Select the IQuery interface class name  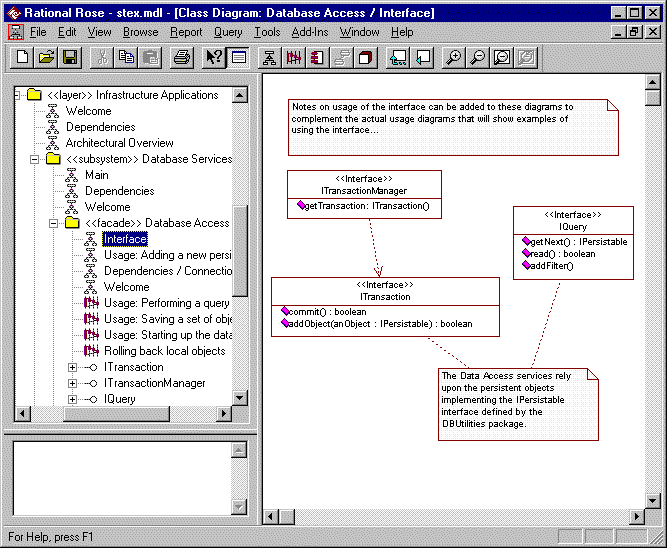coord(573,227)
